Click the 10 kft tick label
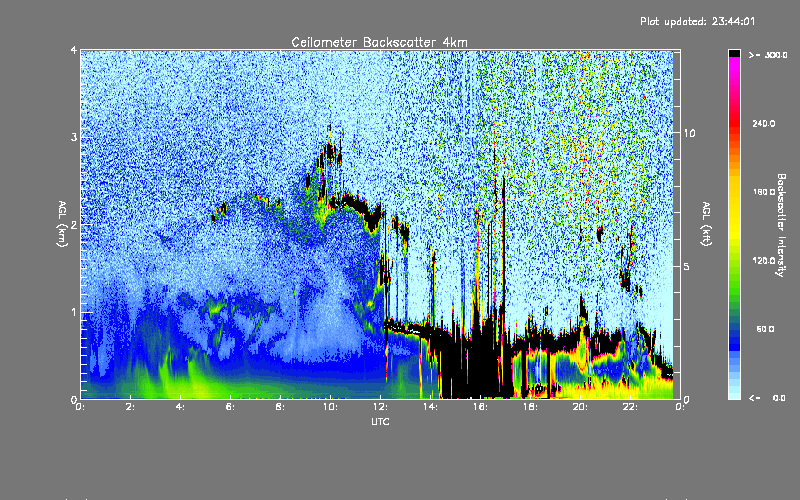The image size is (800, 500). (x=689, y=133)
